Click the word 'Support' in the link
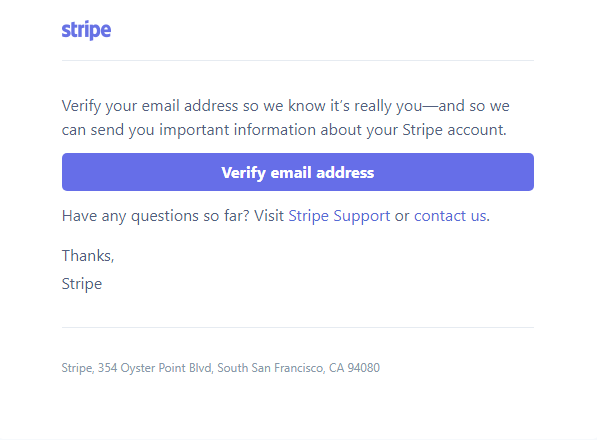Image resolution: width=597 pixels, height=440 pixels. coord(362,216)
